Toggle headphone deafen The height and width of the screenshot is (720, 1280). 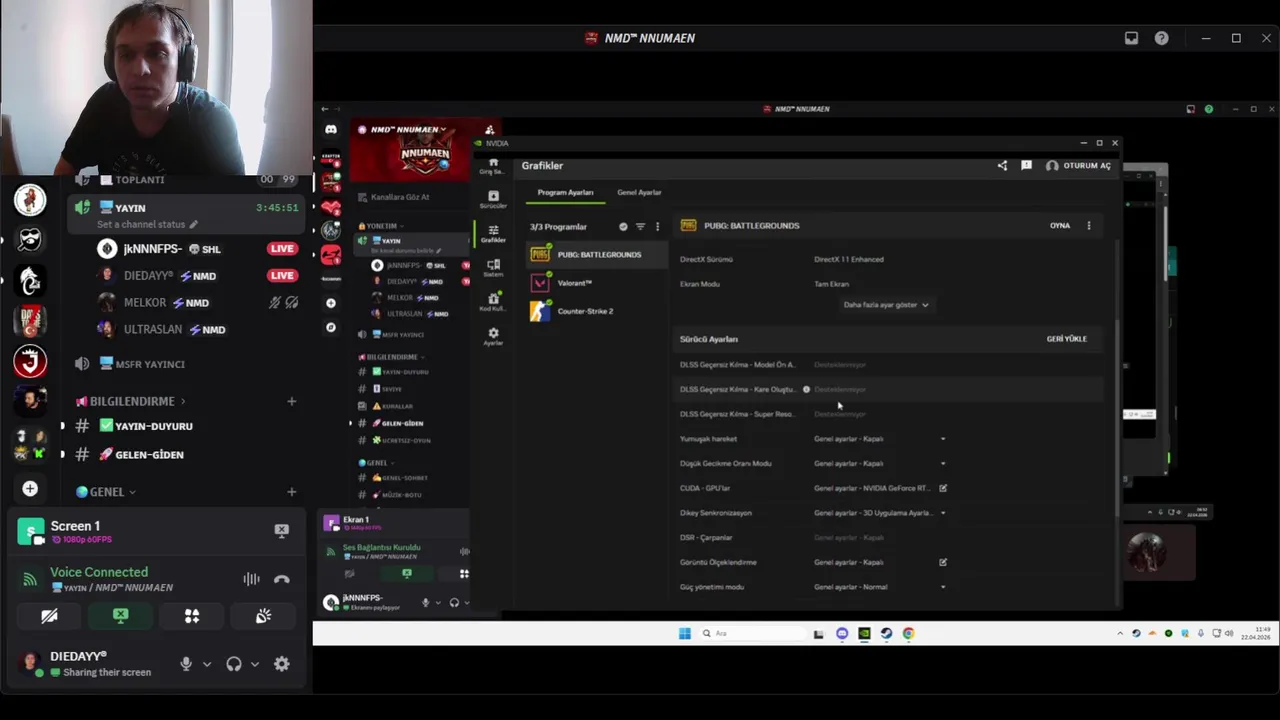coord(234,664)
